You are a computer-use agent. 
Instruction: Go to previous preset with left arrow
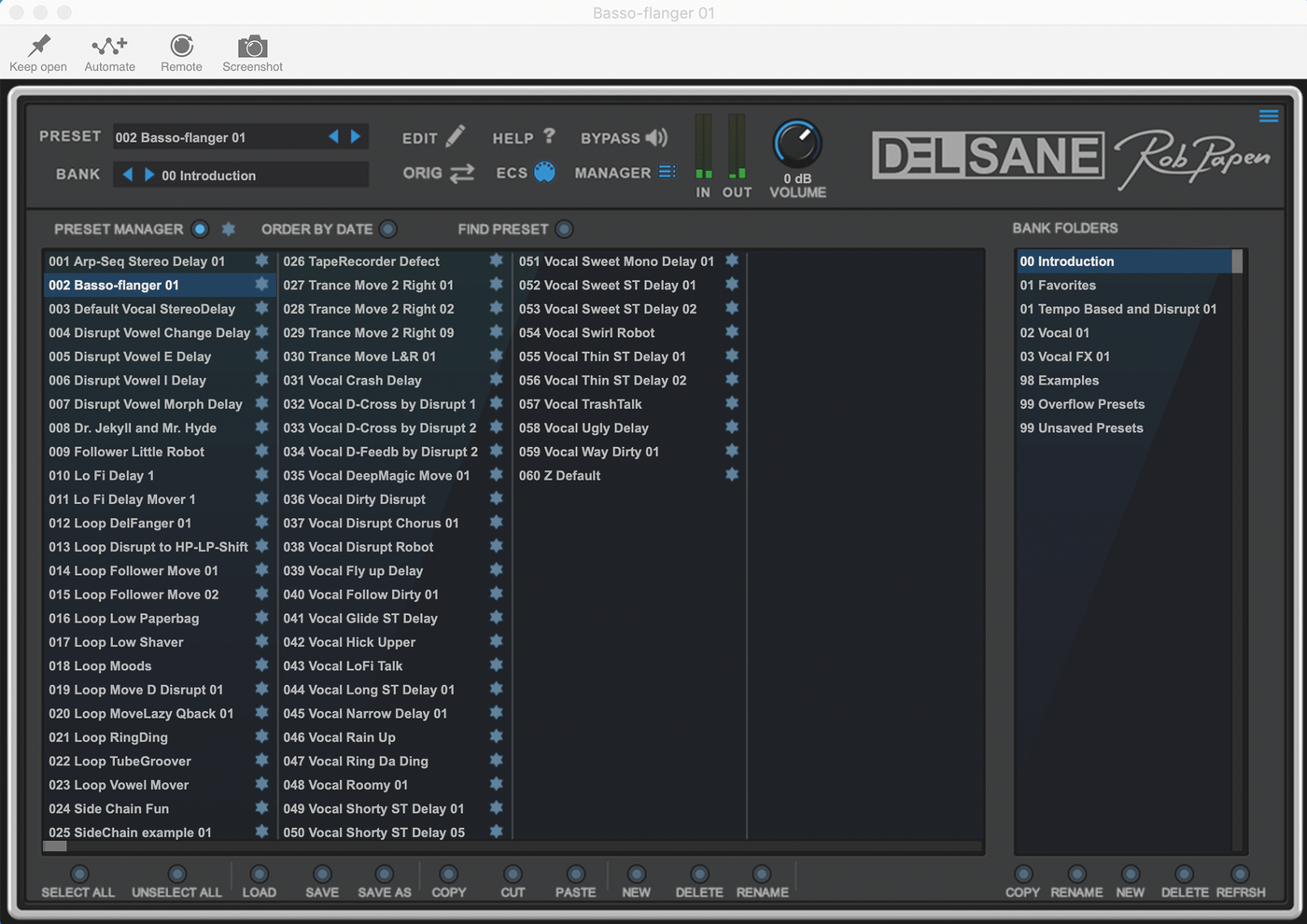point(333,136)
